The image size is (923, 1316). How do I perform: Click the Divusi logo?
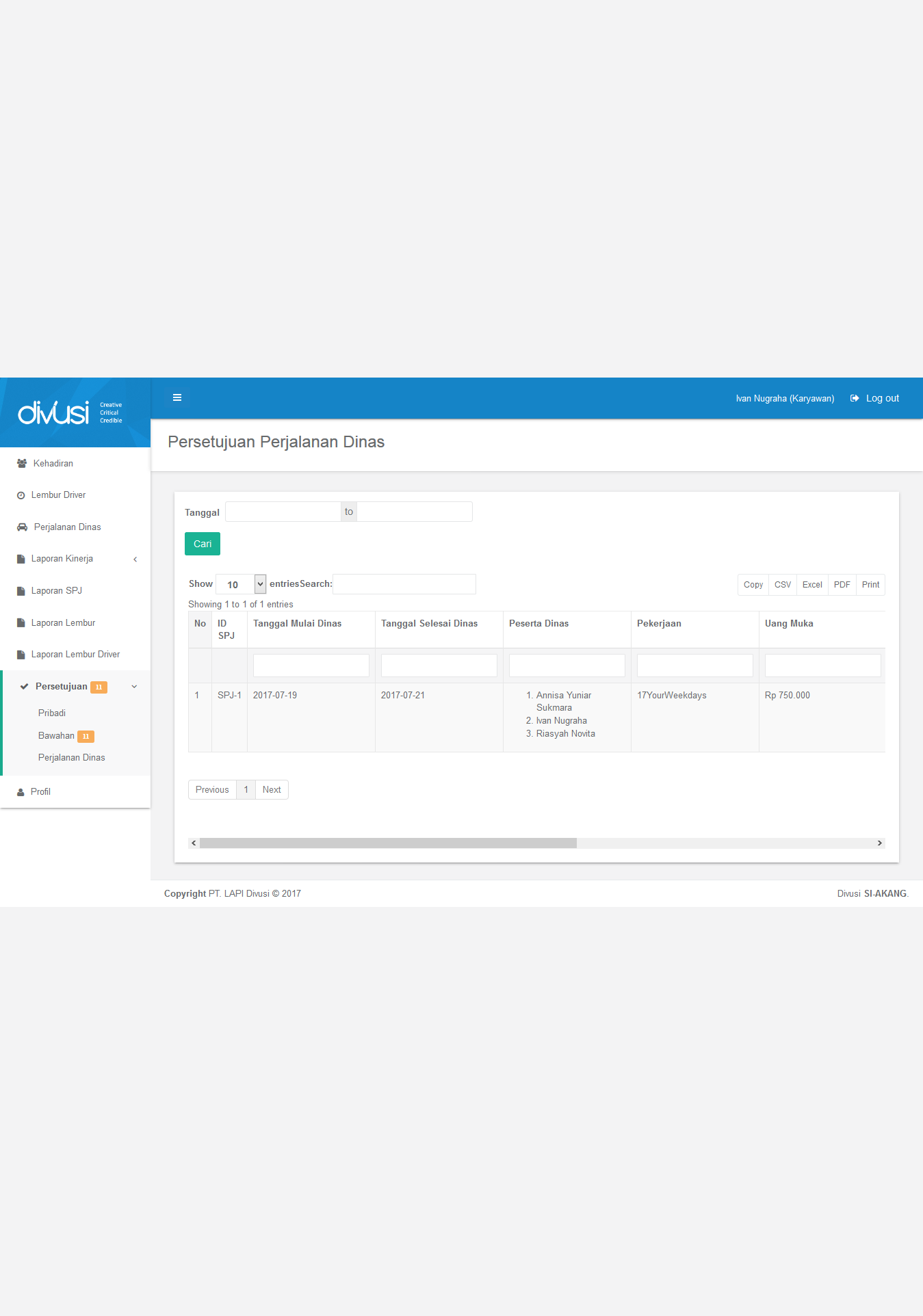pos(53,412)
